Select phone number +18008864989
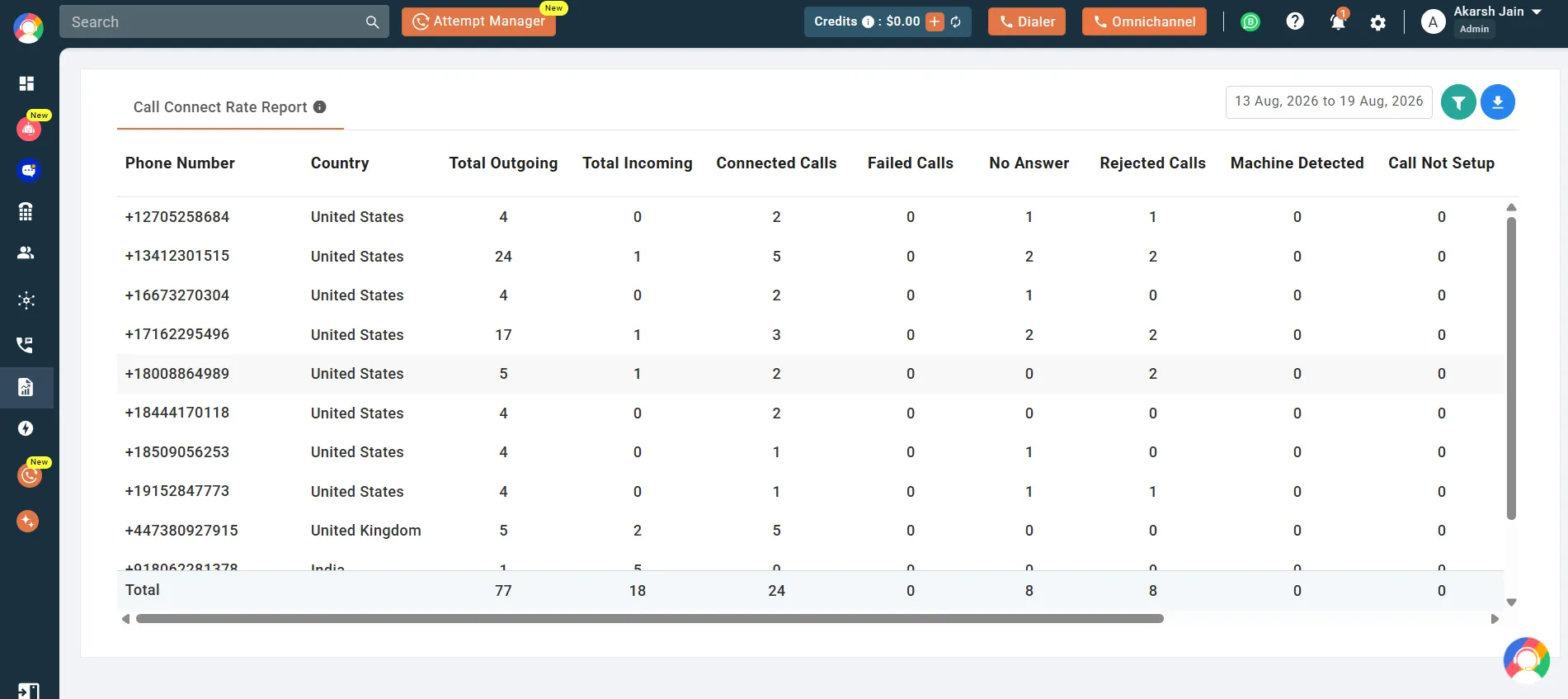The height and width of the screenshot is (699, 1568). coord(177,374)
